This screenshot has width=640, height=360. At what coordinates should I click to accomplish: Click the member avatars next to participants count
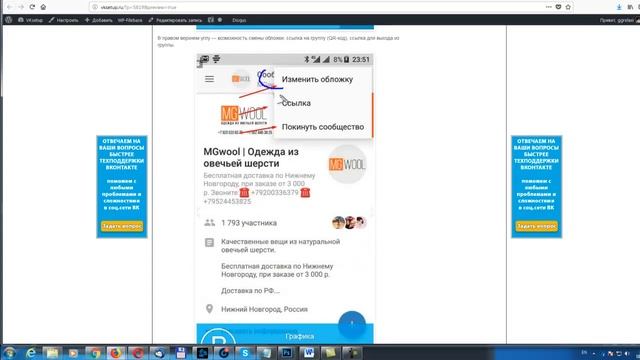tap(349, 222)
